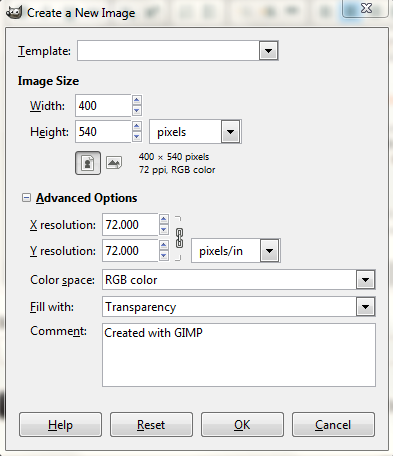Viewport: 393px width, 456px height.
Task: Open the Template dropdown
Action: 268,51
